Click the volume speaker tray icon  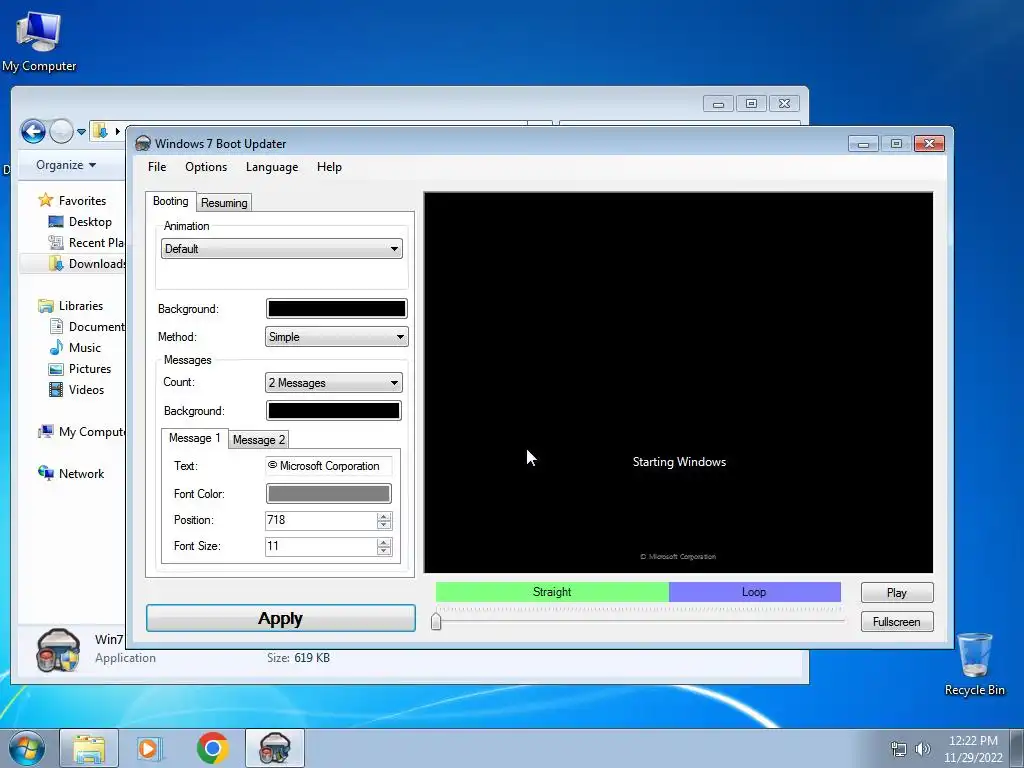(923, 749)
